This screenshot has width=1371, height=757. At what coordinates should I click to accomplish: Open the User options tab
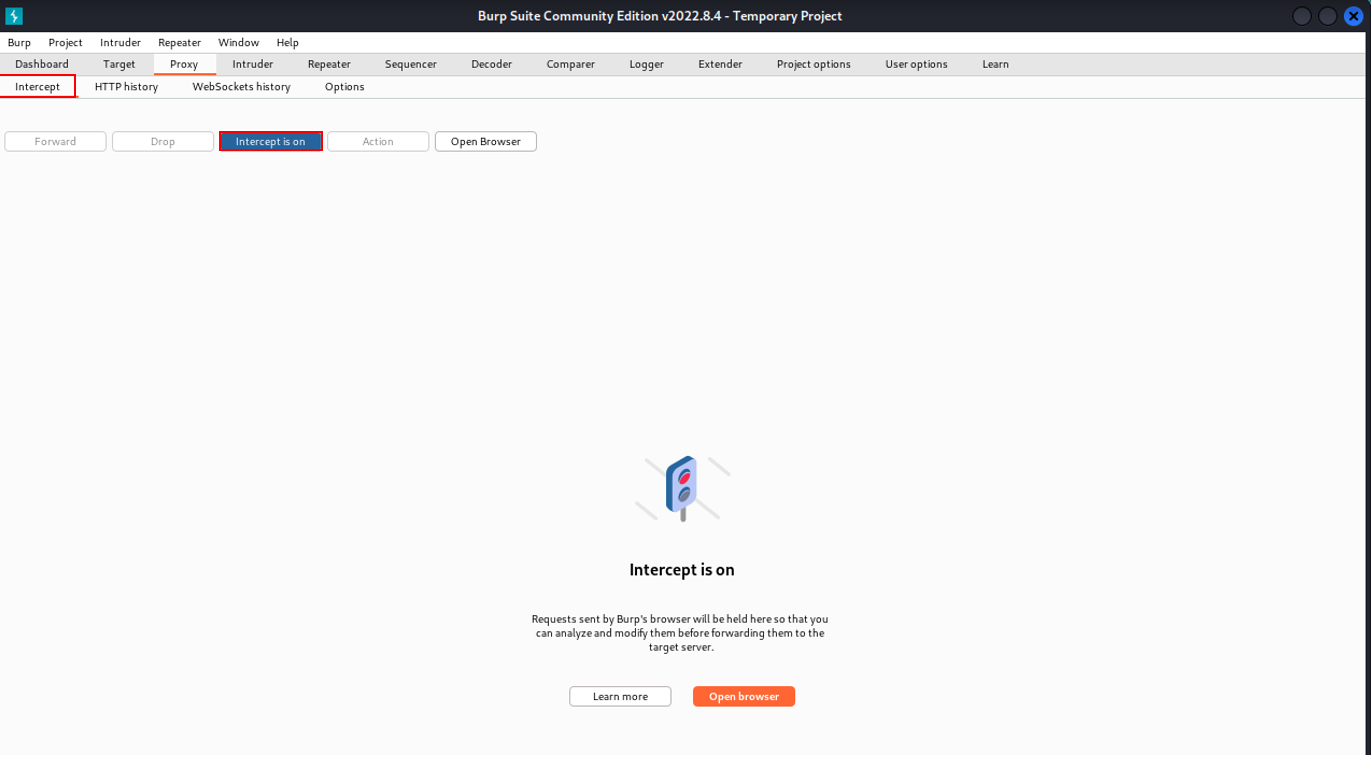pyautogui.click(x=916, y=64)
